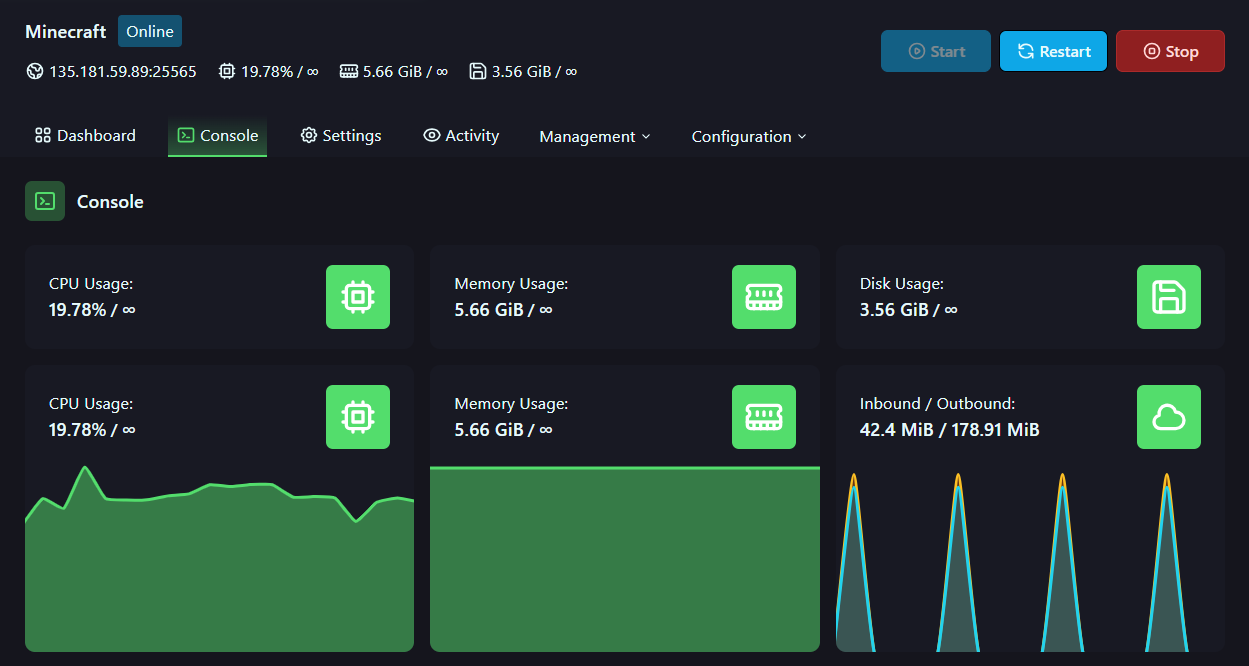The image size is (1249, 666).
Task: Click the globe icon next to server IP address
Action: pyautogui.click(x=35, y=71)
